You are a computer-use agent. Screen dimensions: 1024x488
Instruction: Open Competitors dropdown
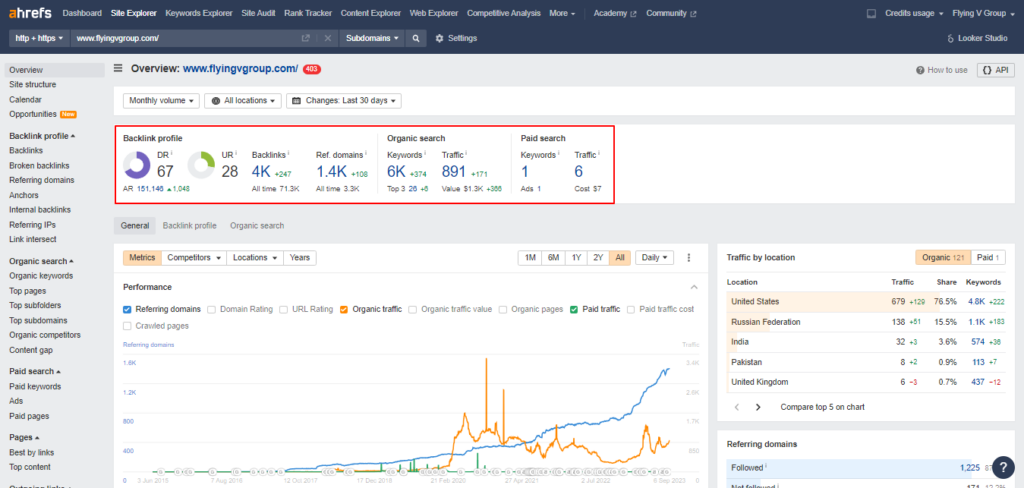pos(194,257)
